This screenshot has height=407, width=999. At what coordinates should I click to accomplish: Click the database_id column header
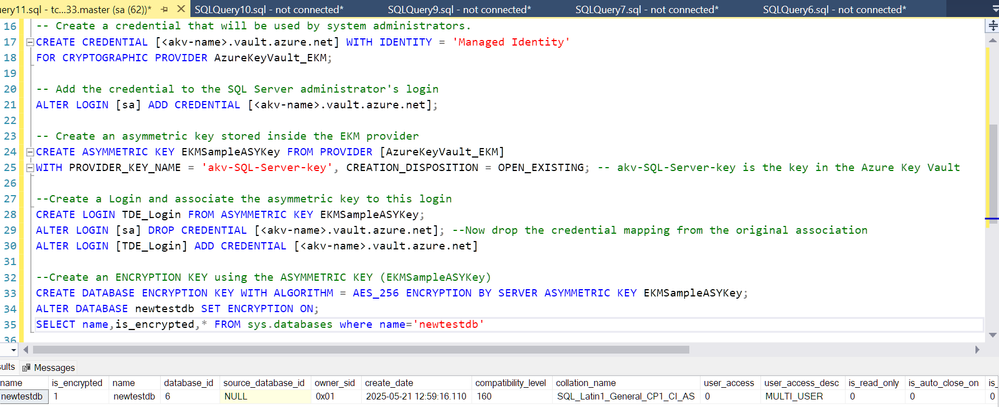pyautogui.click(x=189, y=383)
